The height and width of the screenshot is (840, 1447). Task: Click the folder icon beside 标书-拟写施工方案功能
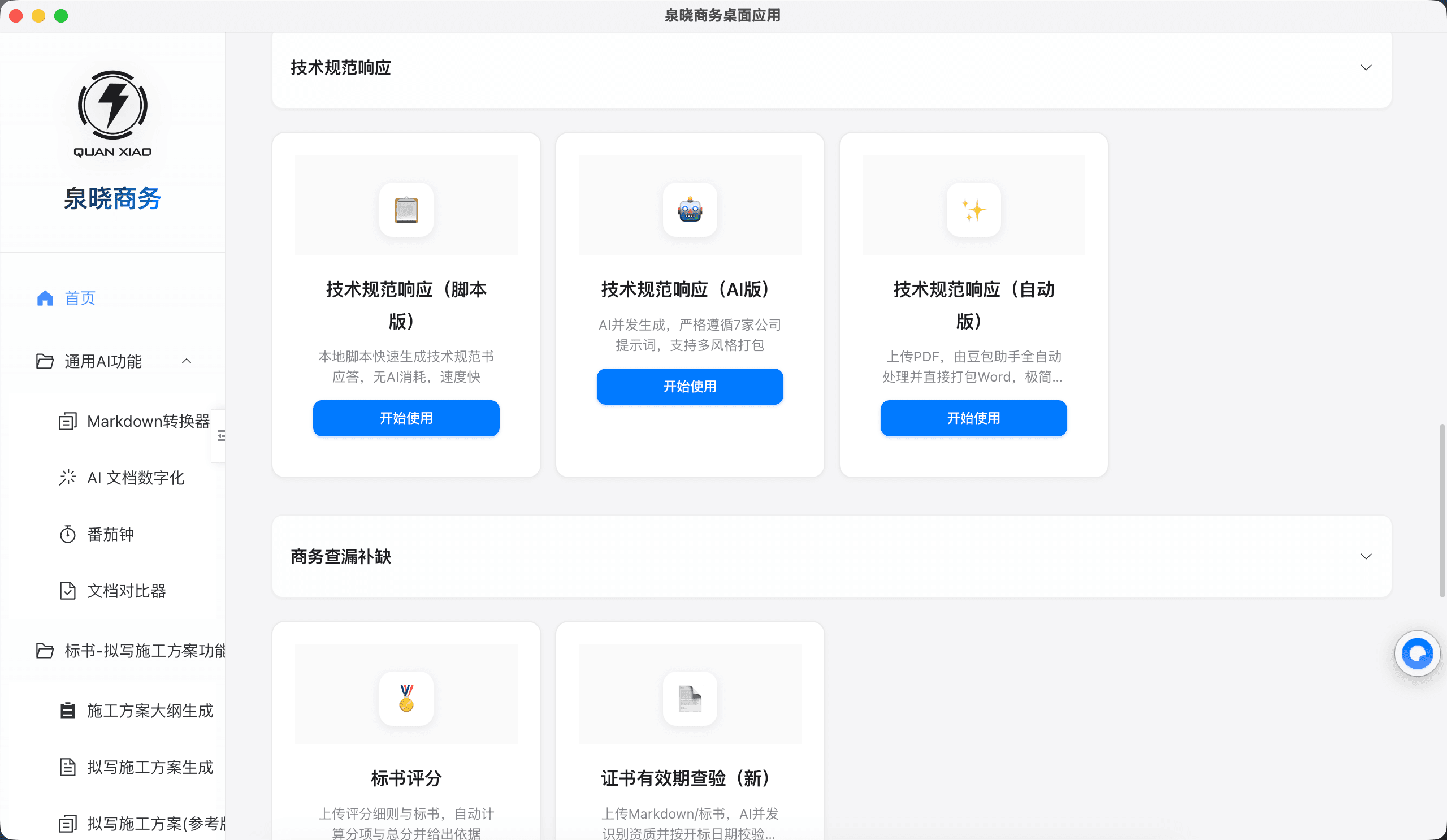tap(45, 651)
